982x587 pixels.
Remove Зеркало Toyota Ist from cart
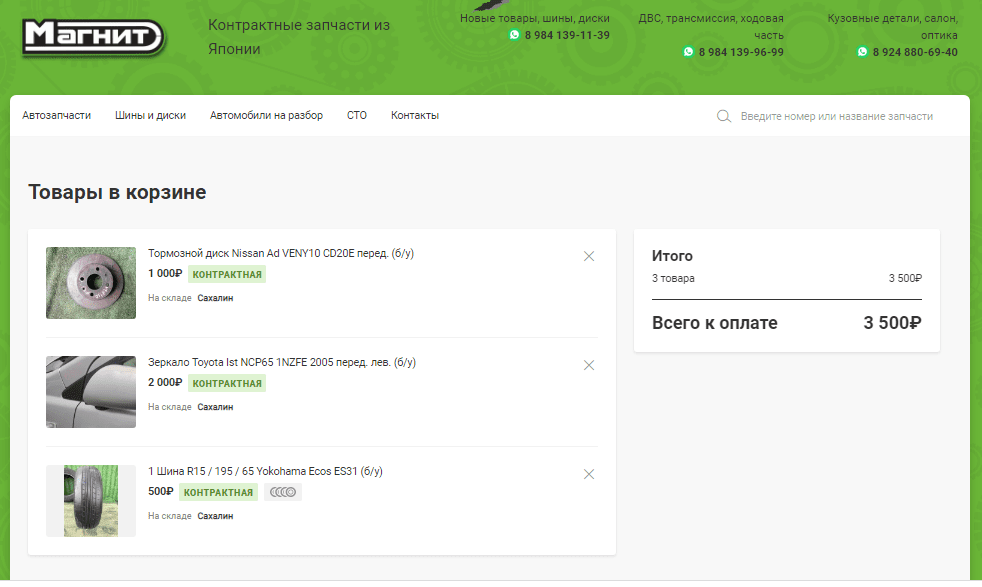(589, 365)
